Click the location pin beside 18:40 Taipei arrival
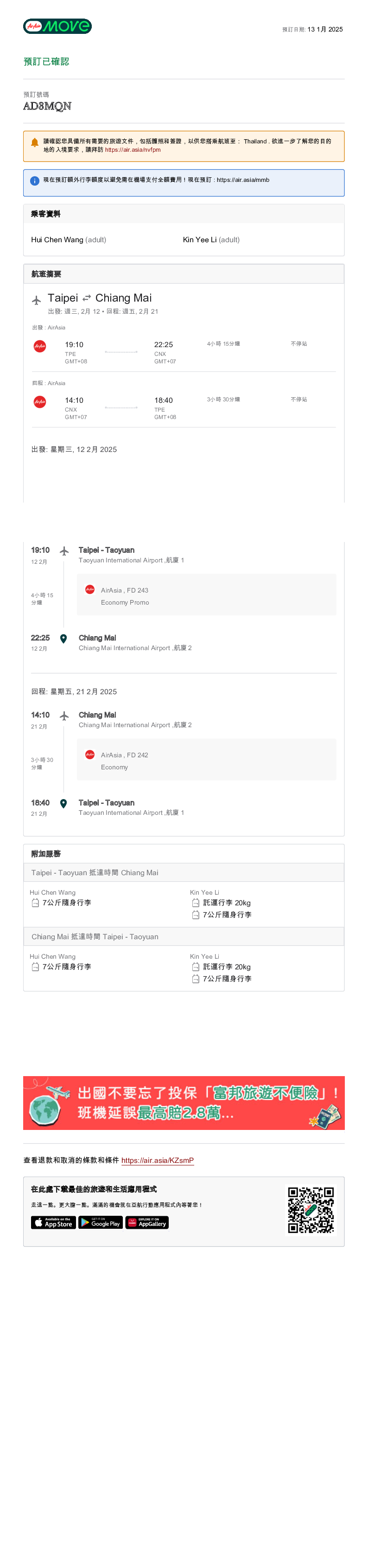Viewport: 368px width, 1568px height. point(63,803)
